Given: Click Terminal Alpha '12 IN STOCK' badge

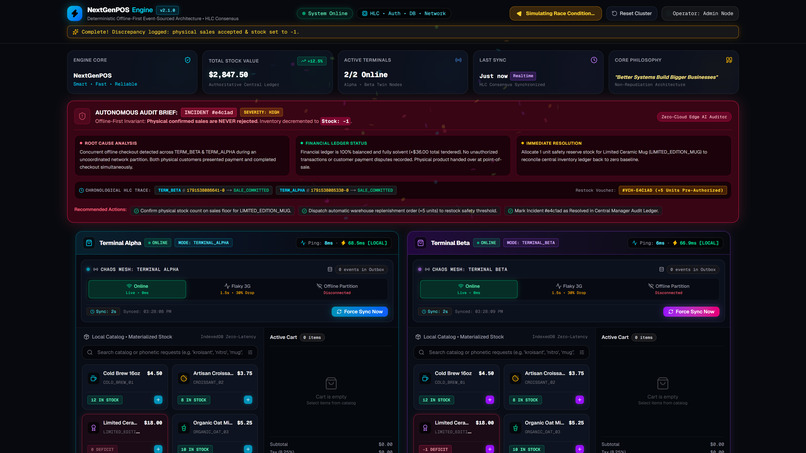Looking at the screenshot, I should (x=104, y=400).
